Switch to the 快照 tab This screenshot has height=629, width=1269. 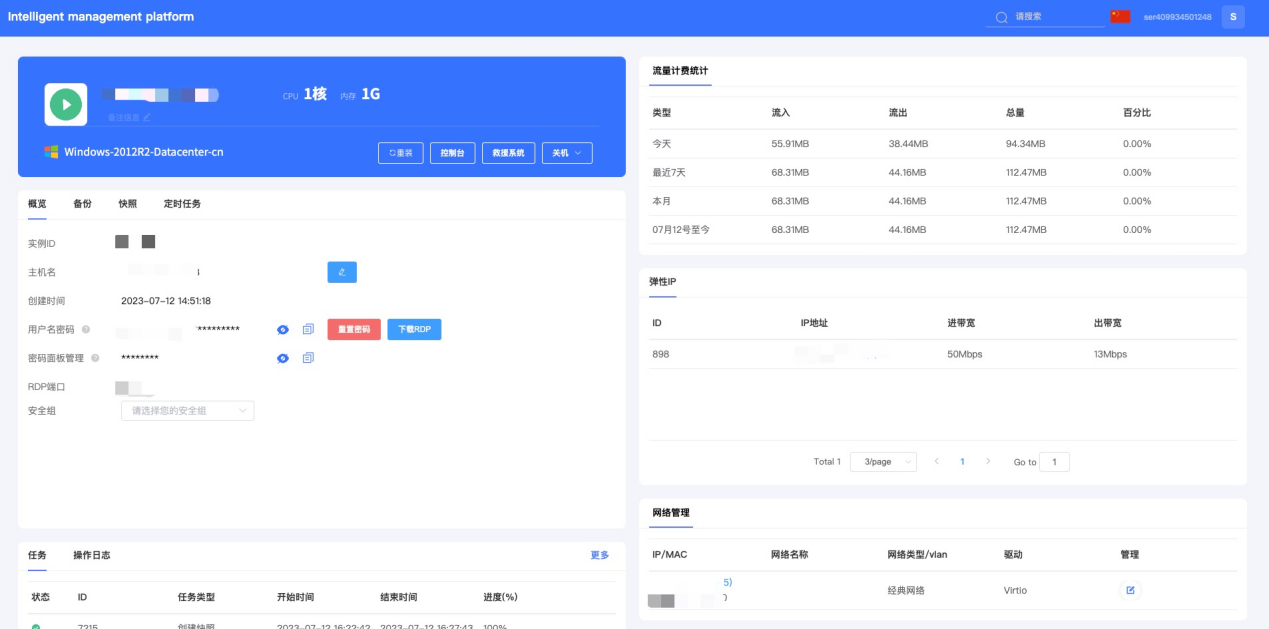[x=127, y=204]
